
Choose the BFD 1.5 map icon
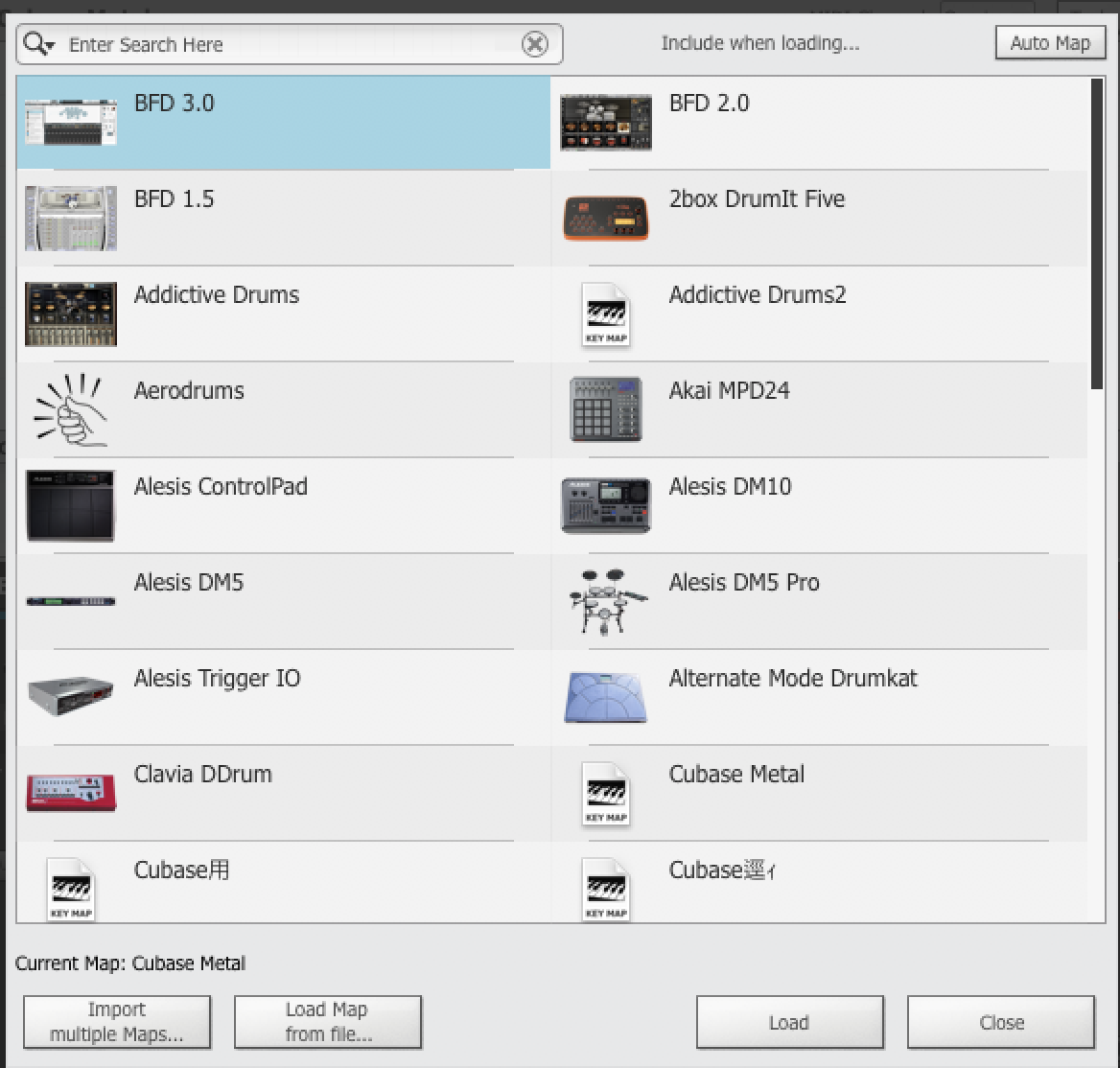pos(71,219)
